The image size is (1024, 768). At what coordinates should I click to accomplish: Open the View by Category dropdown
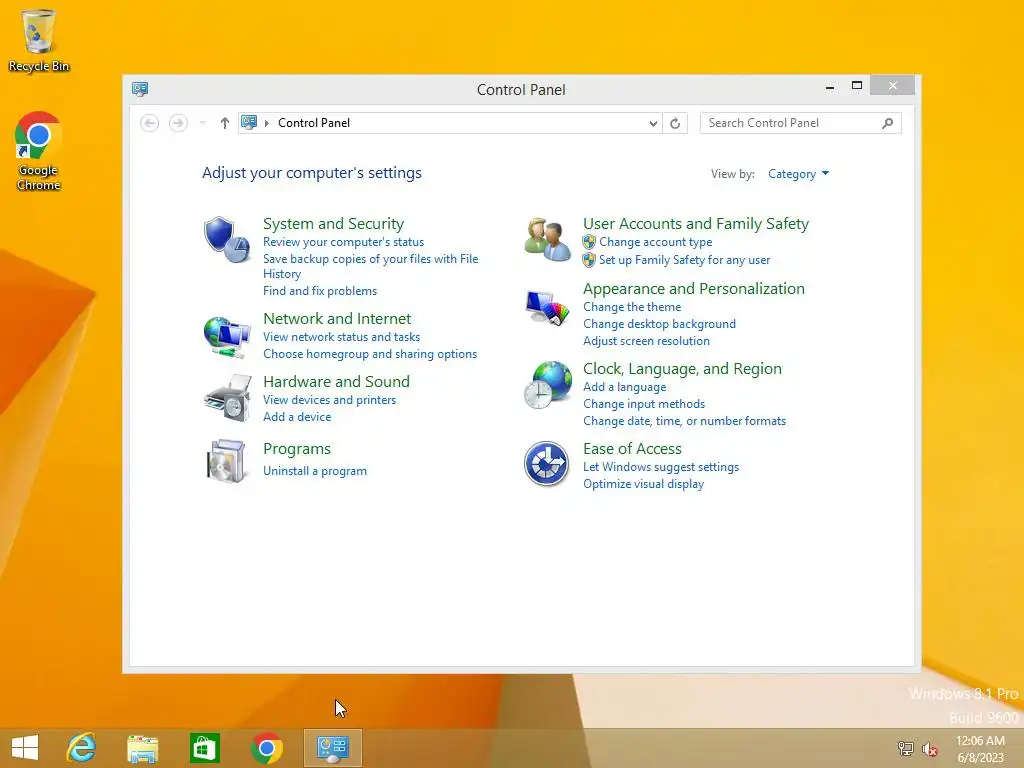tap(798, 174)
